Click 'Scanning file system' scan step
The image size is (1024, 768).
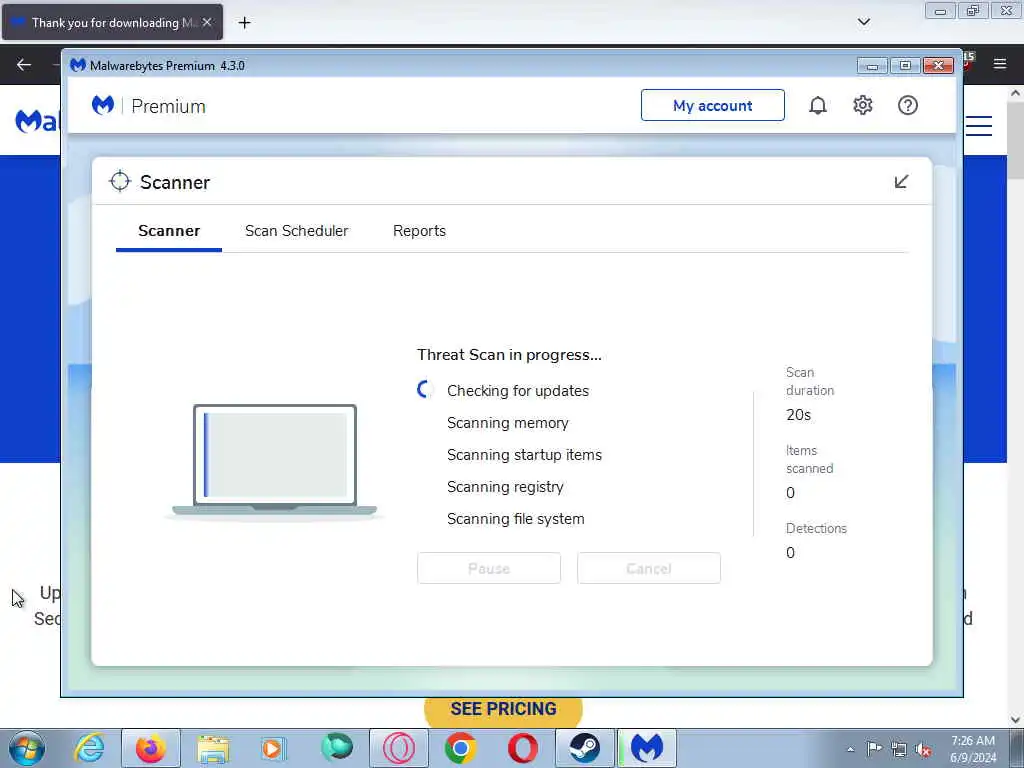tap(515, 519)
